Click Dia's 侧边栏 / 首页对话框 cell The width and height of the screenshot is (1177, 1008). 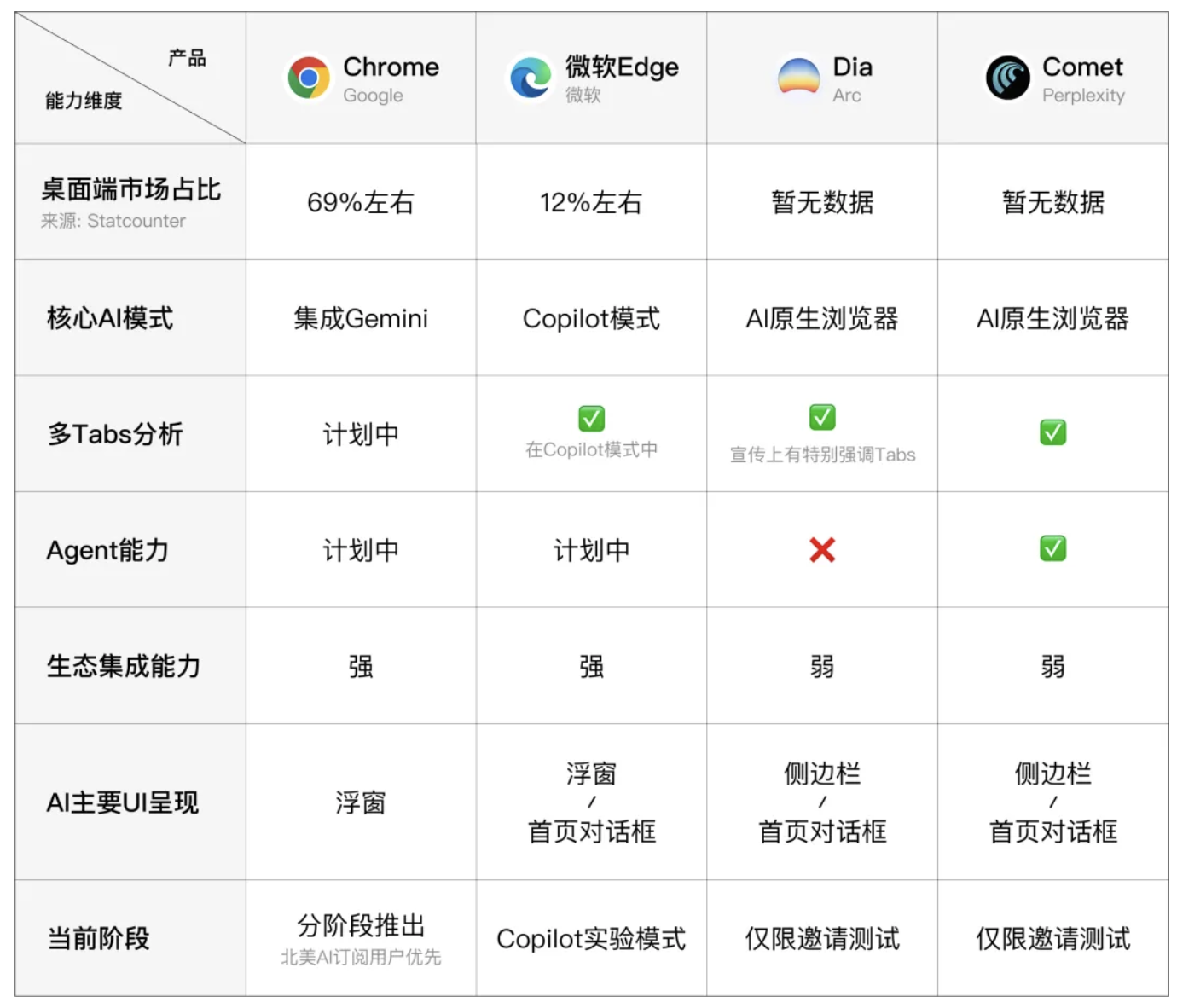coord(822,802)
